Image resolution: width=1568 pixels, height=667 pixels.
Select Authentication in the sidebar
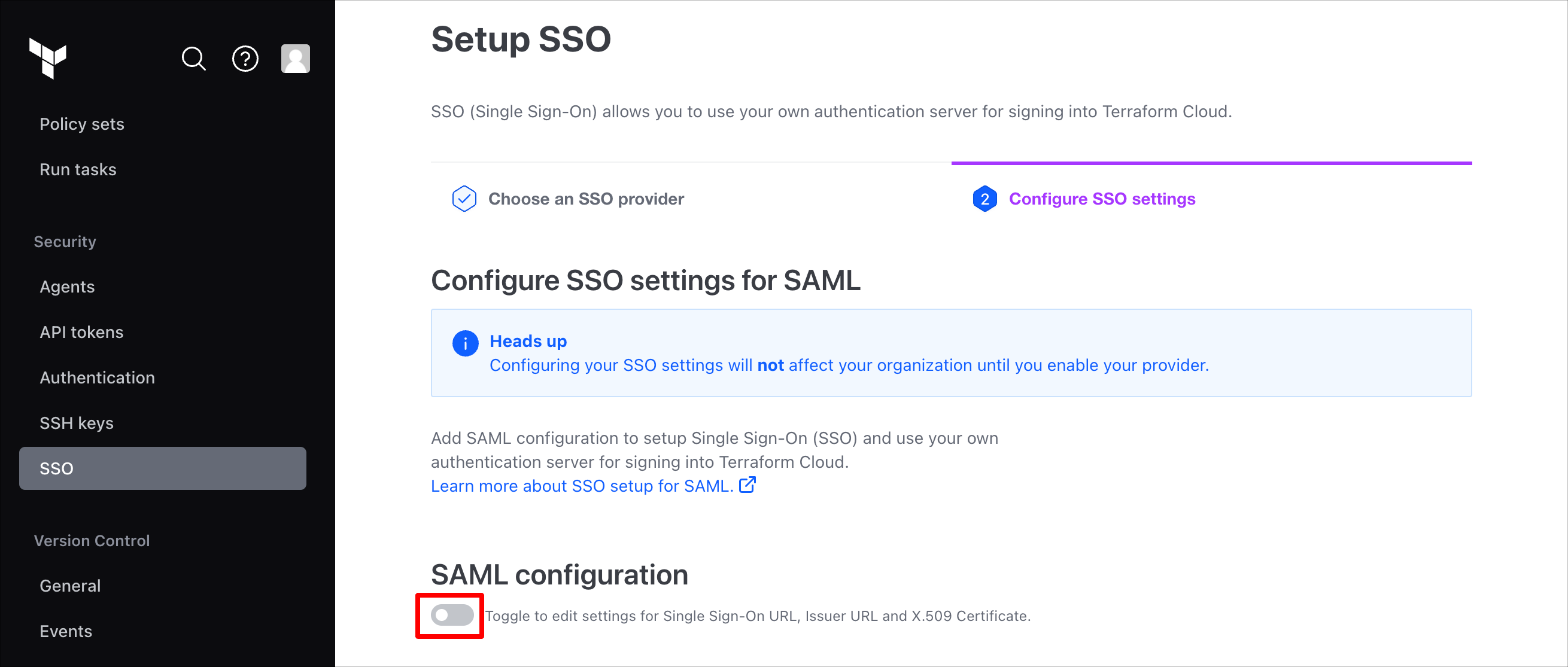(97, 377)
